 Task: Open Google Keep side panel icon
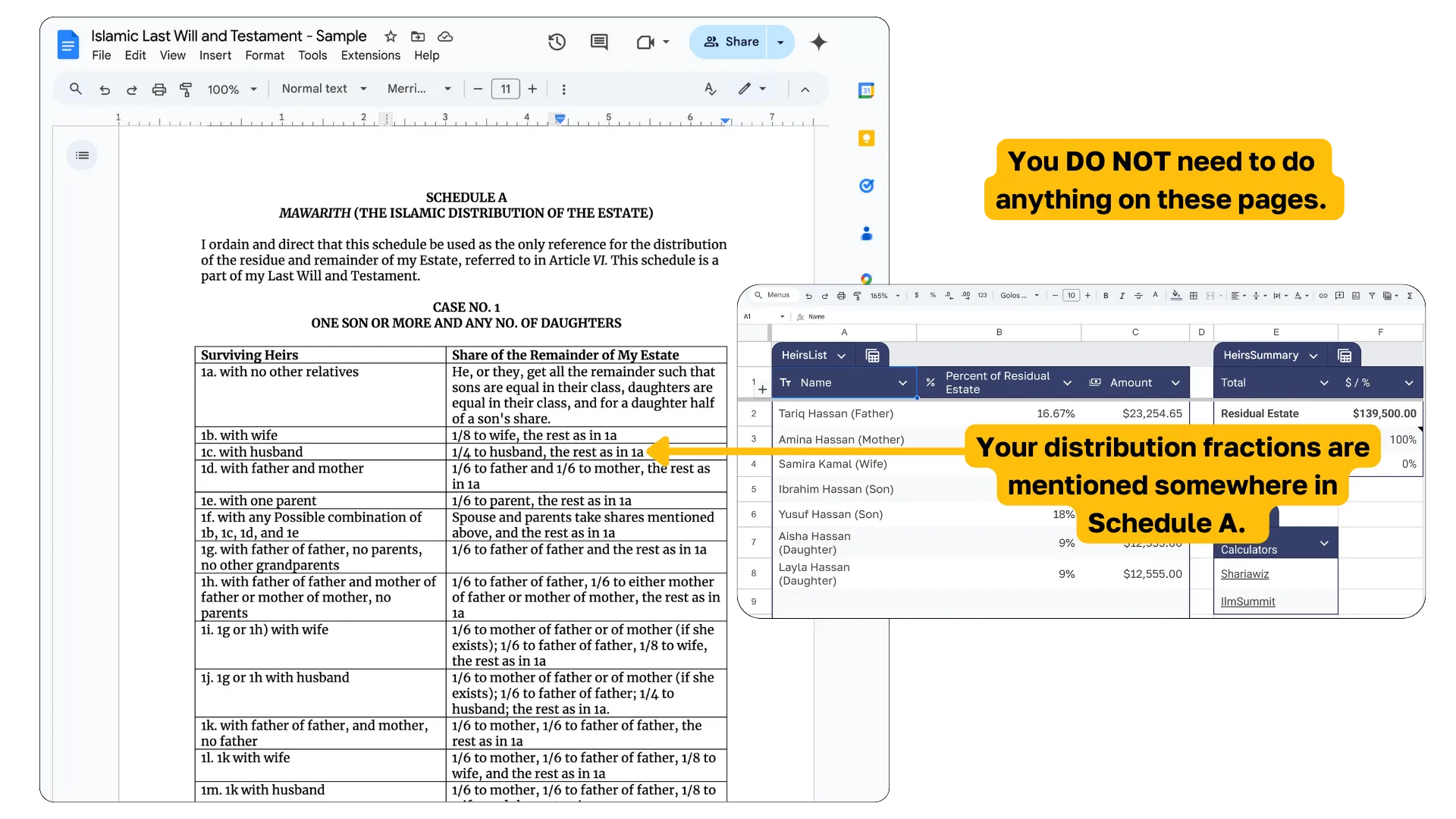(x=866, y=138)
